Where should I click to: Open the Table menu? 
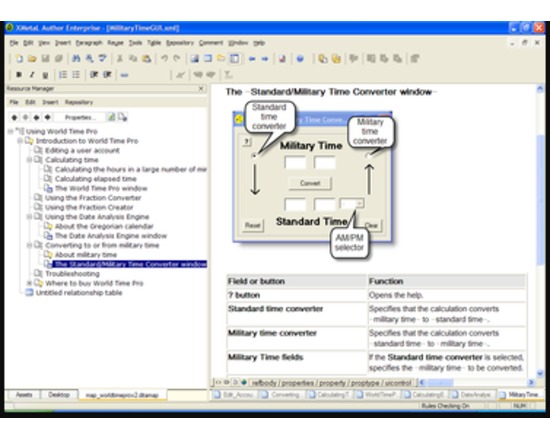click(x=154, y=43)
